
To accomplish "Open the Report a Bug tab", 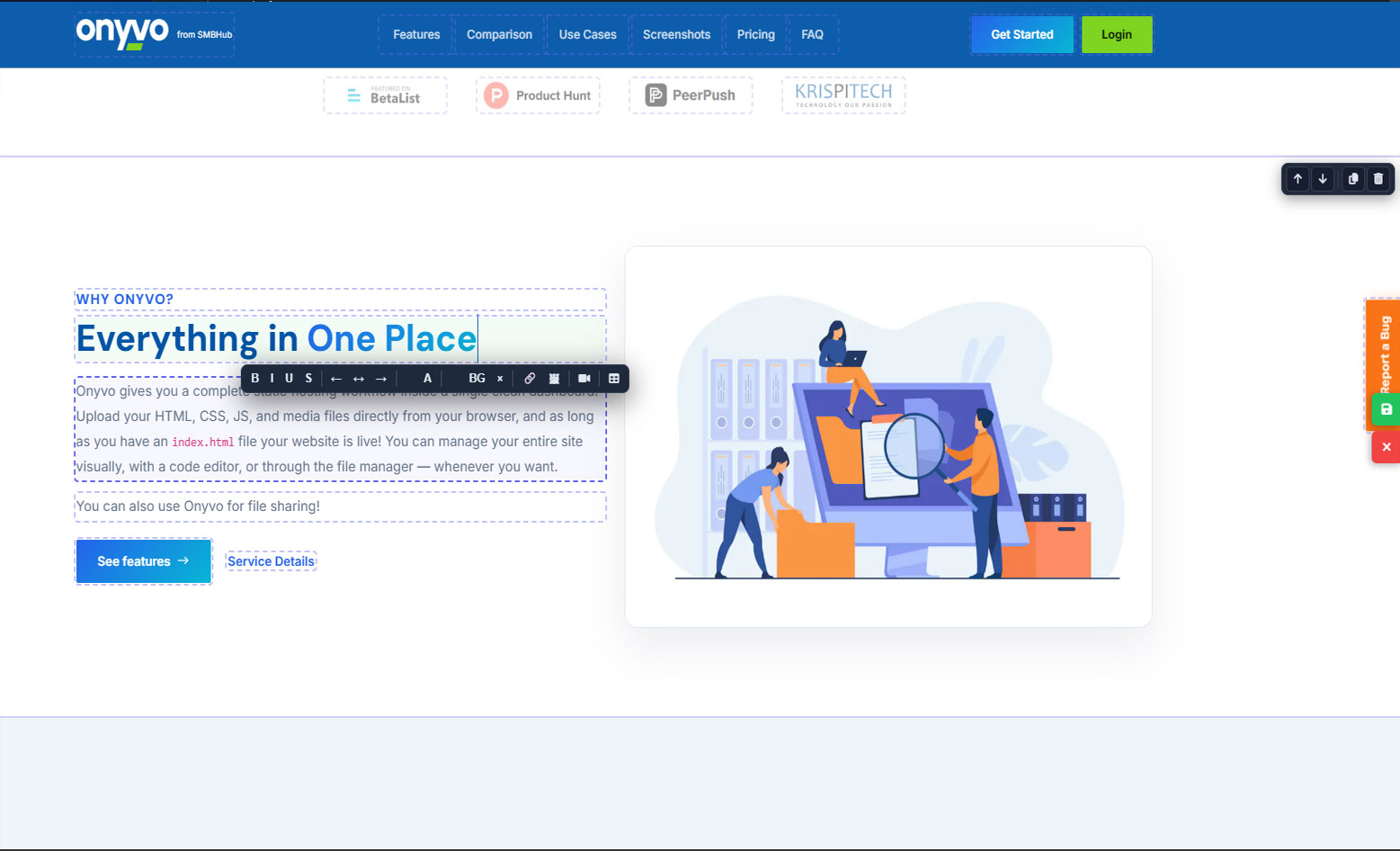I will click(1385, 354).
